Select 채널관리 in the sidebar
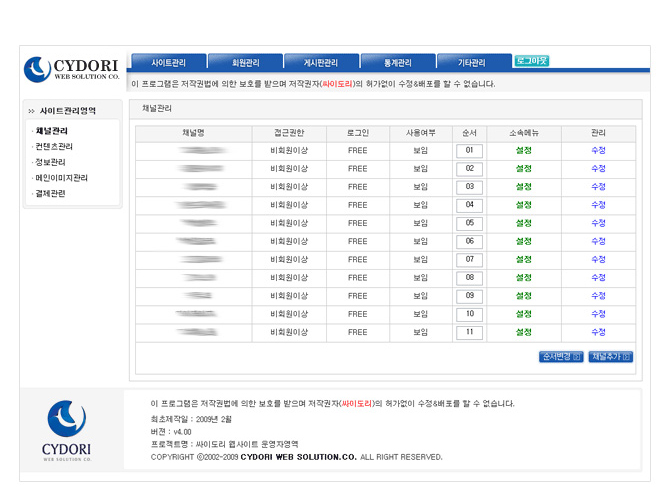The height and width of the screenshot is (497, 670). (52, 131)
